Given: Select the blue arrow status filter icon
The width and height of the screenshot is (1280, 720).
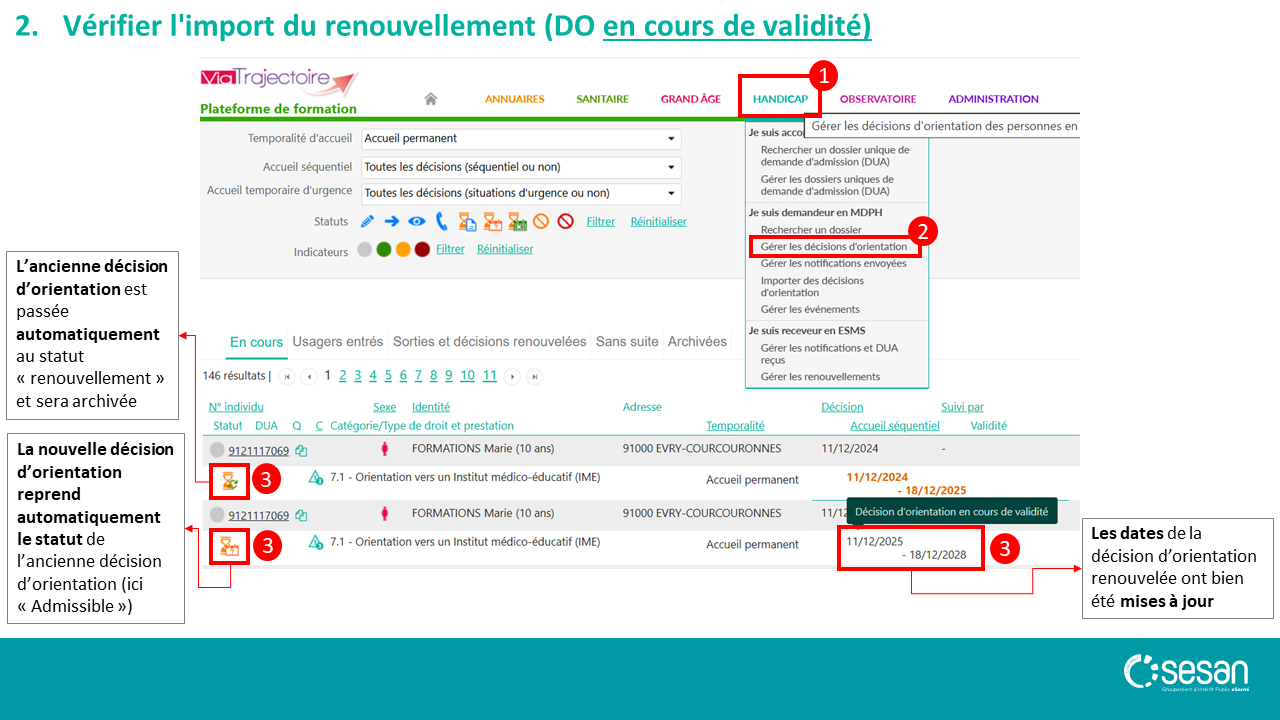Looking at the screenshot, I should point(391,222).
